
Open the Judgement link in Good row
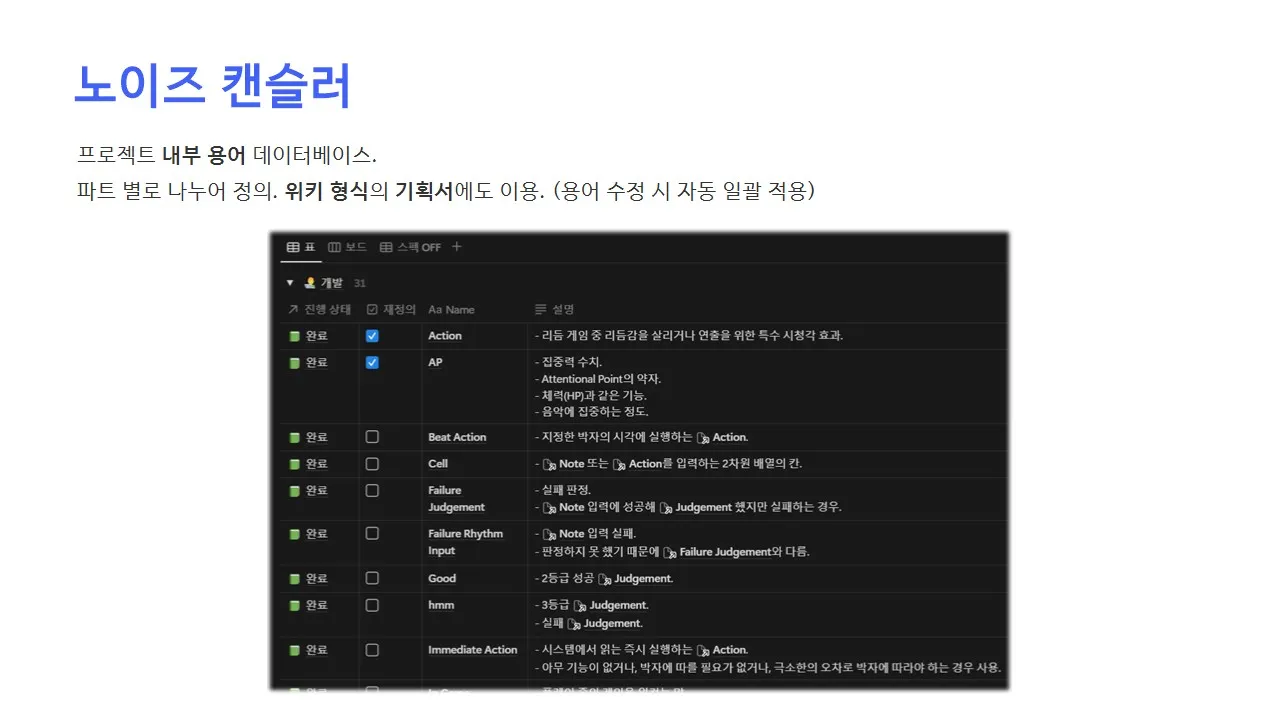636,578
